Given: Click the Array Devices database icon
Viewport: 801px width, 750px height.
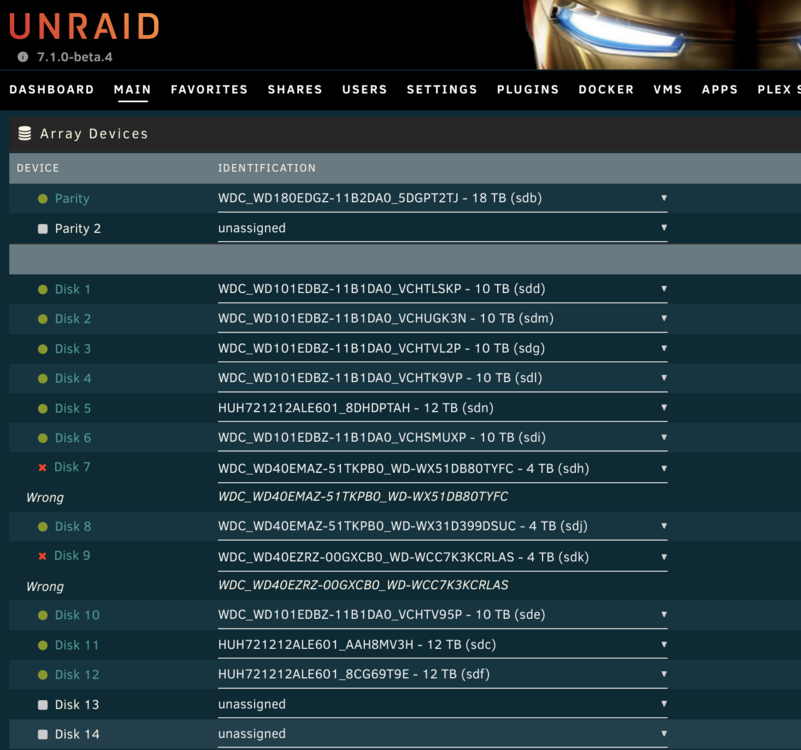Looking at the screenshot, I should 25,133.
